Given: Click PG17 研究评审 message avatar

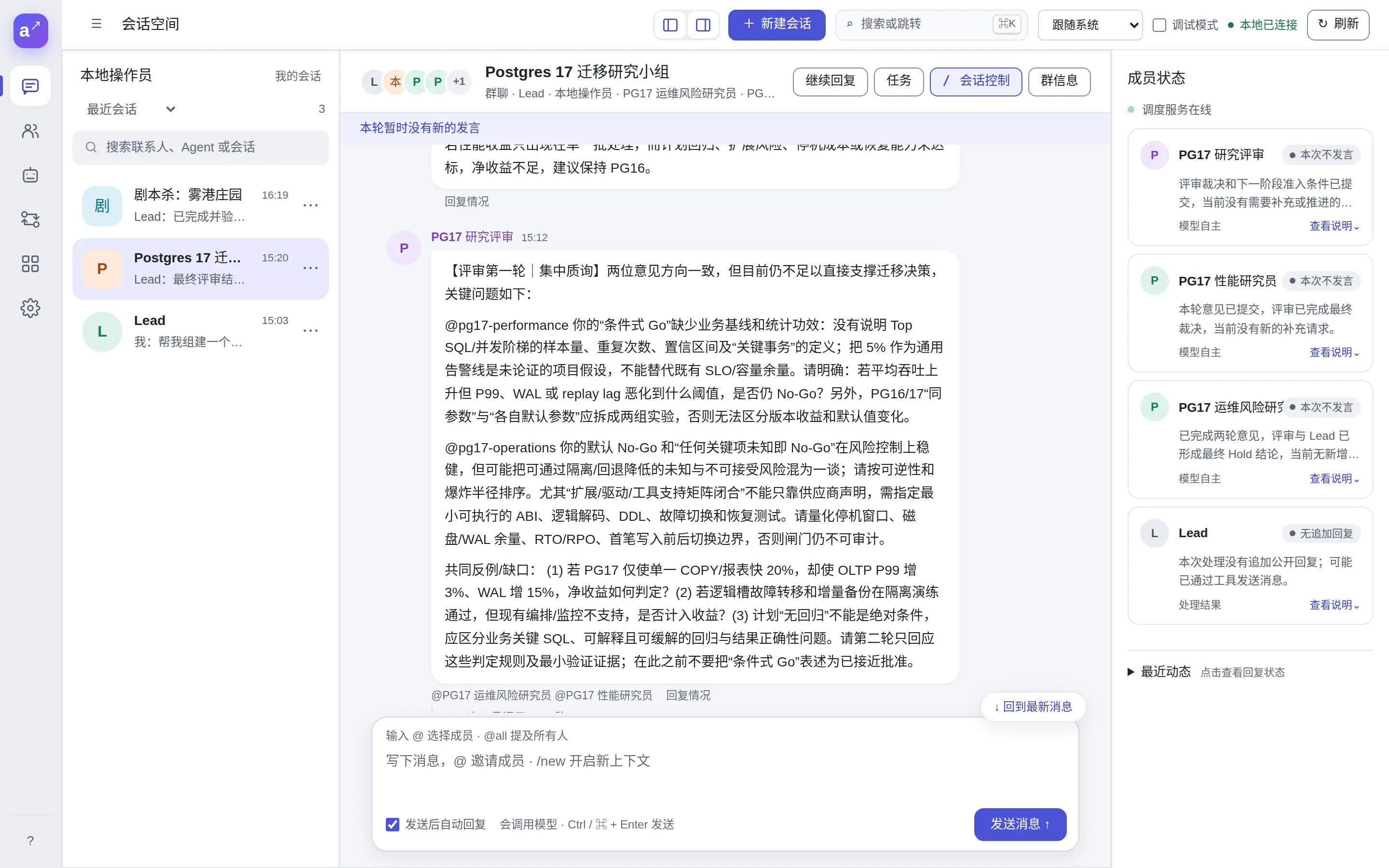Looking at the screenshot, I should (404, 248).
